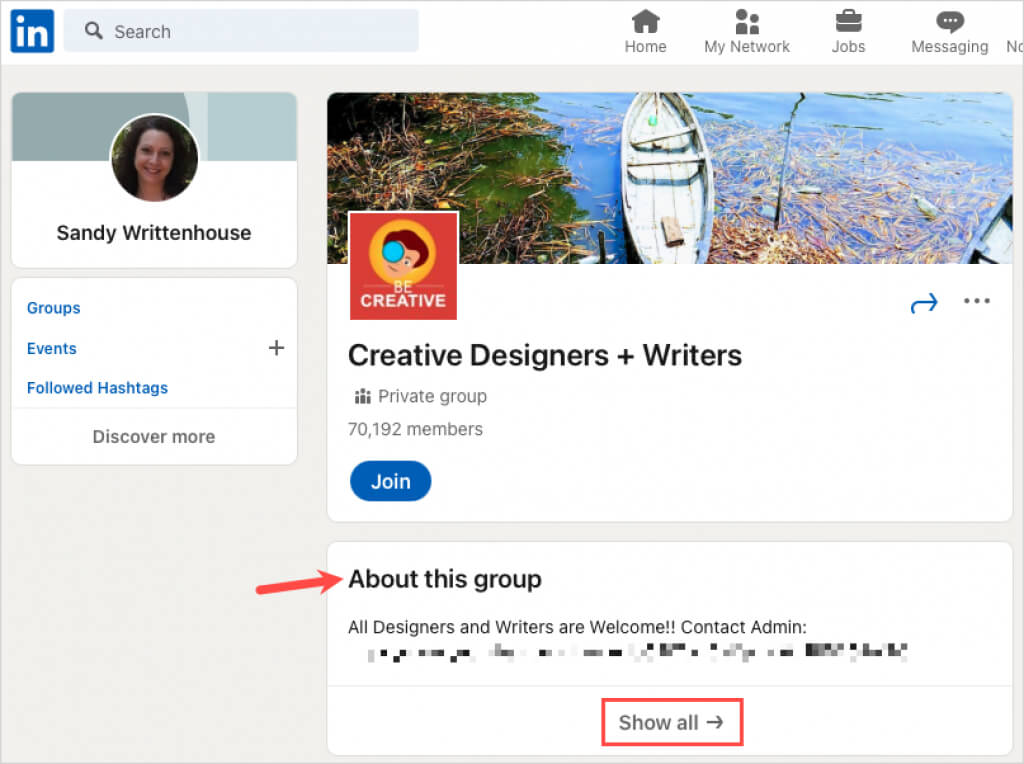Open the Events link in sidebar
This screenshot has height=764, width=1024.
[x=52, y=348]
